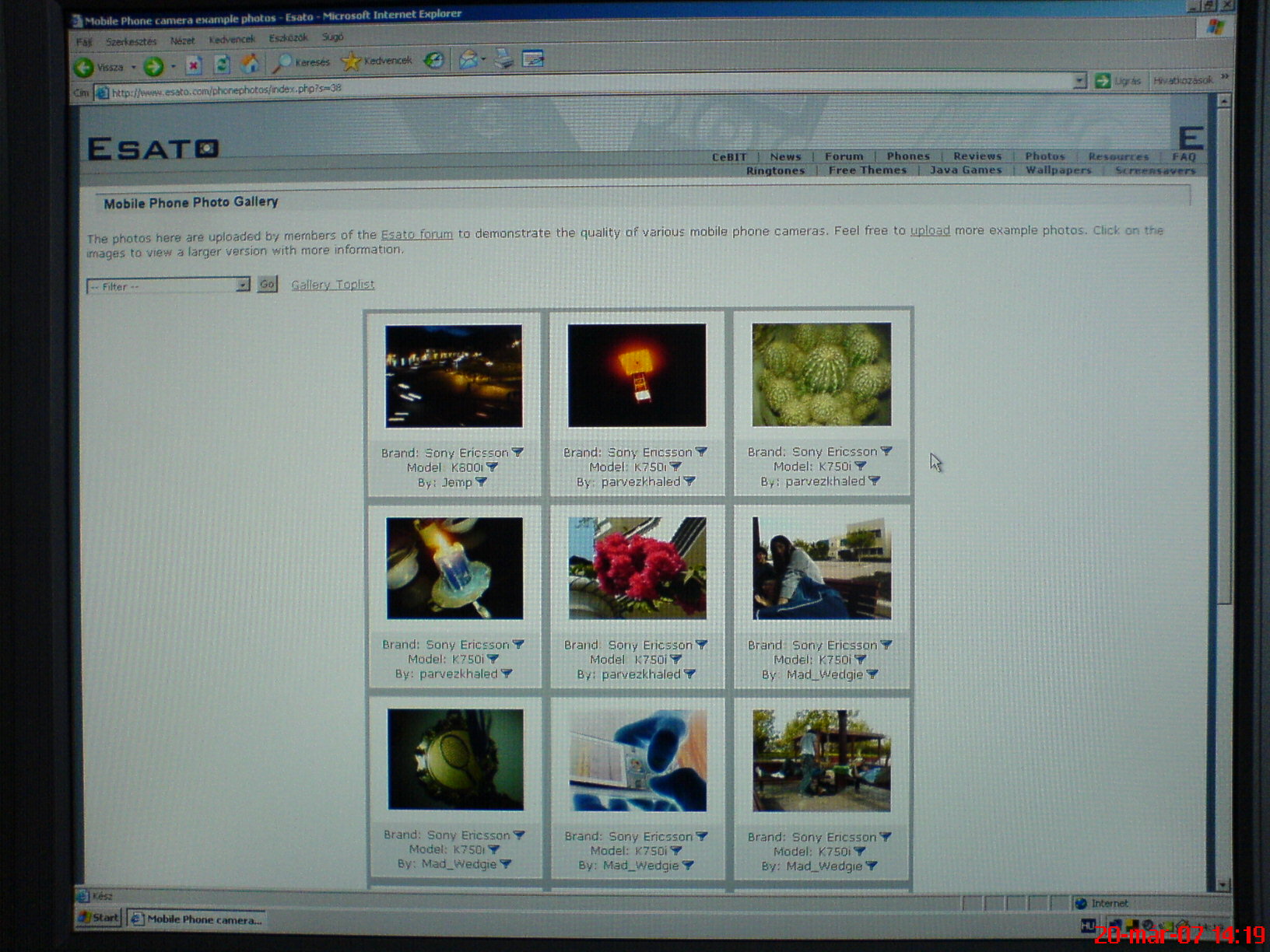Click the page vertical scrollbar down arrow

1223,885
